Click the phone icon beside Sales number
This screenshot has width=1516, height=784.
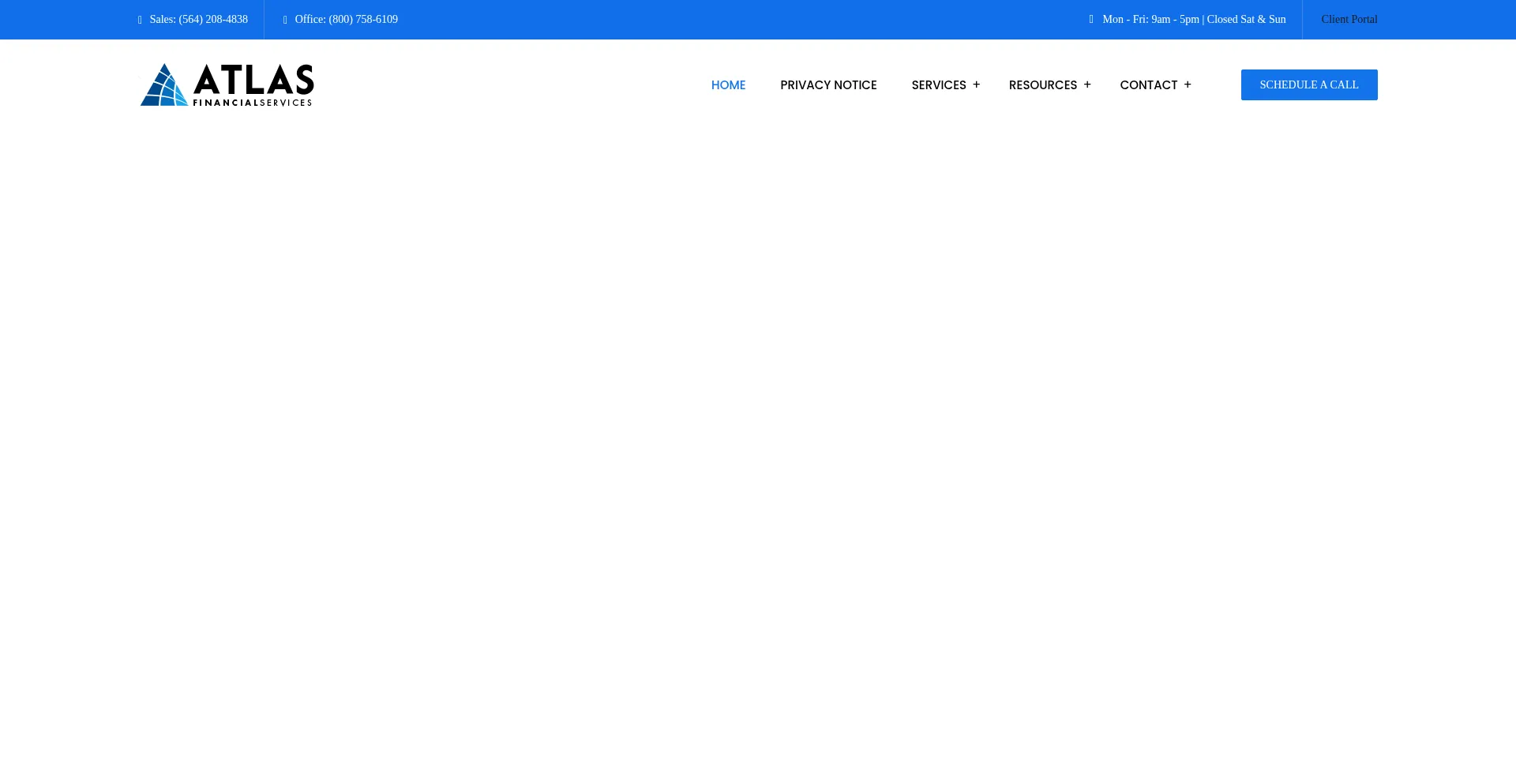pos(141,20)
